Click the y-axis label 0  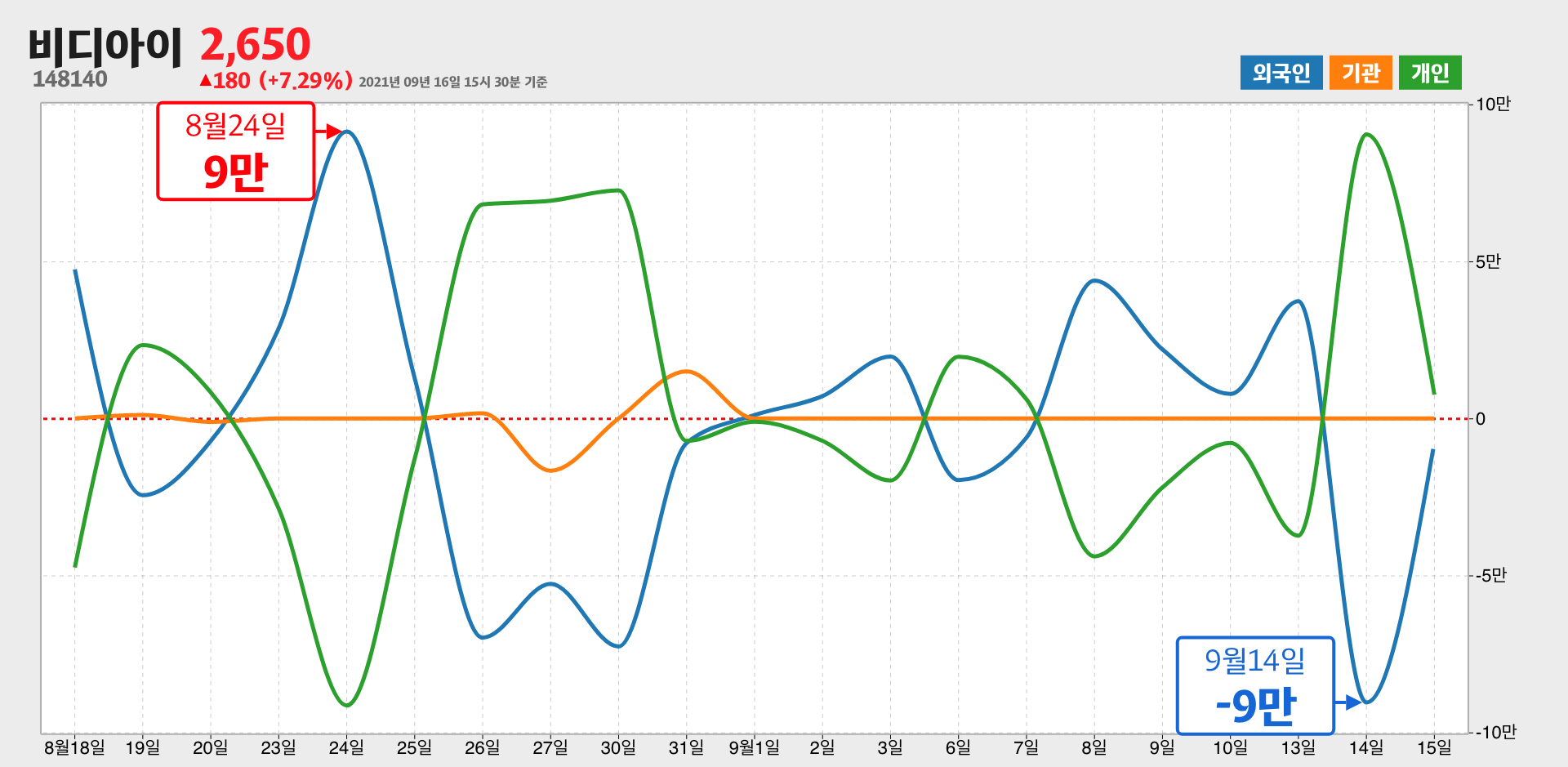[x=1481, y=419]
